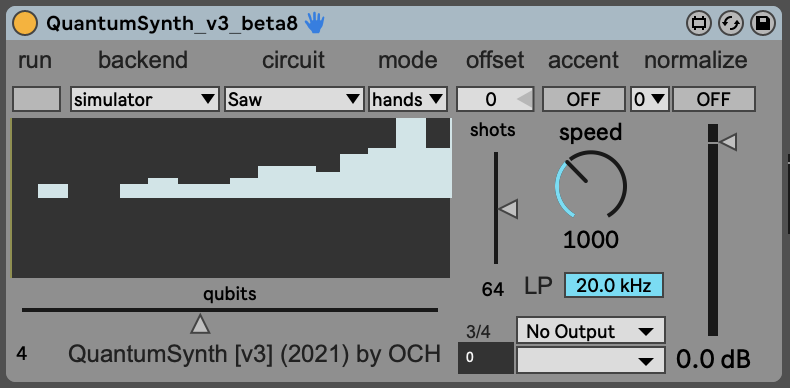Viewport: 790px width, 388px height.
Task: Open the small 0 dropdown beside accent
Action: coord(650,99)
